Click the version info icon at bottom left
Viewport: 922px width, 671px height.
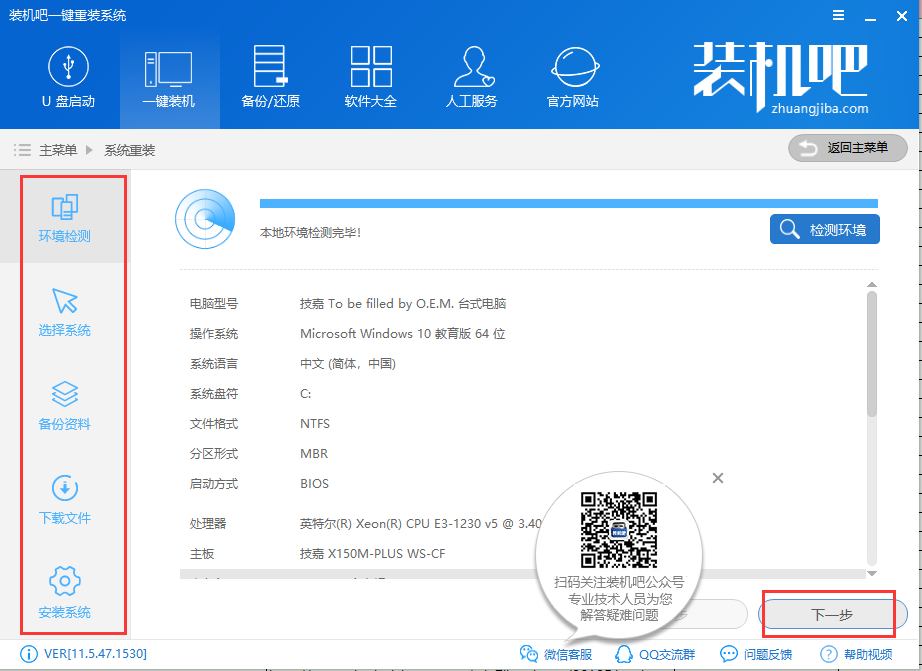(29, 654)
